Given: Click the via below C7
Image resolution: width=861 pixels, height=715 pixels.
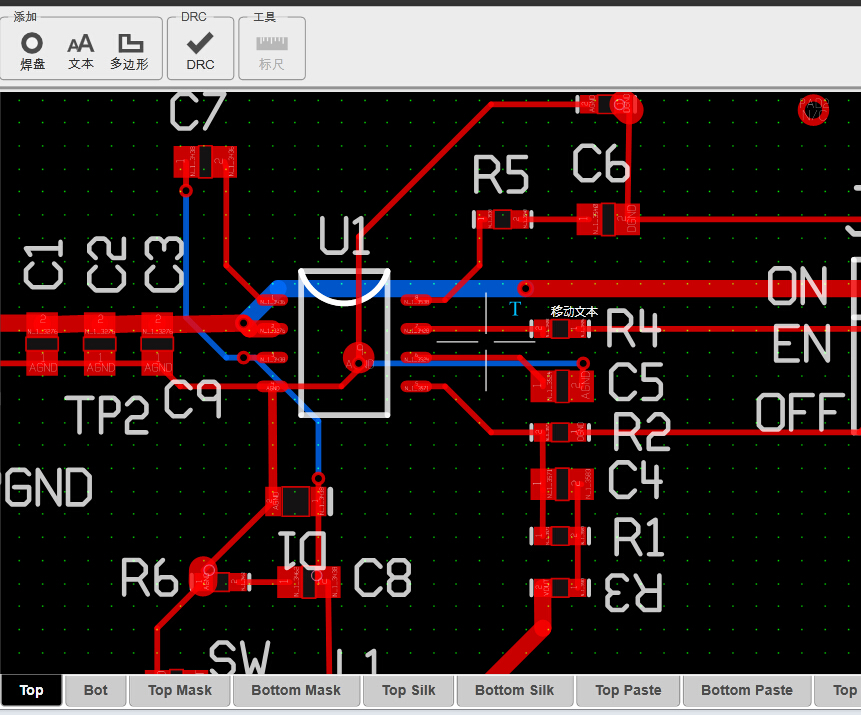Looking at the screenshot, I should (x=186, y=191).
